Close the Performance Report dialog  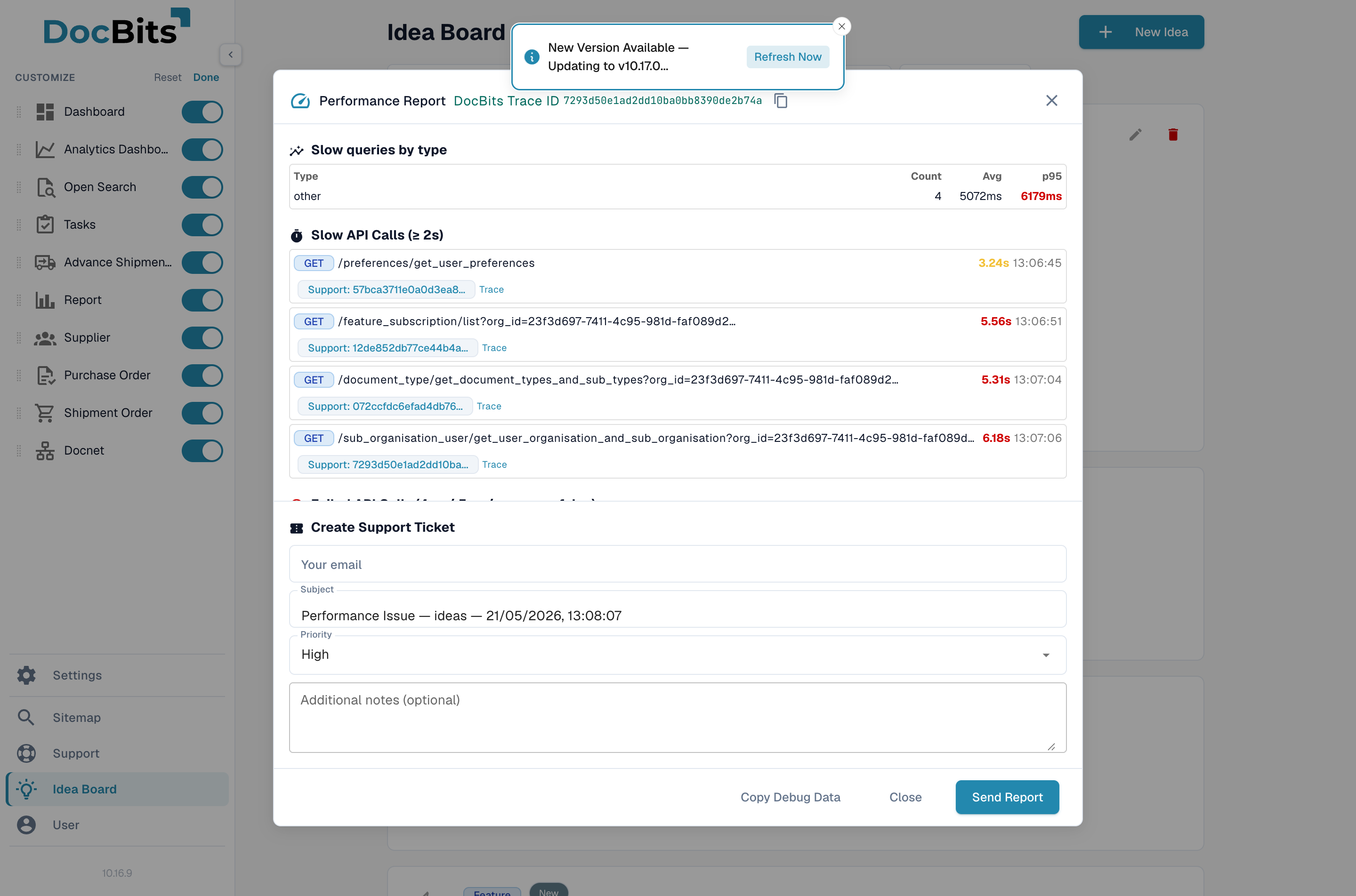(1051, 101)
